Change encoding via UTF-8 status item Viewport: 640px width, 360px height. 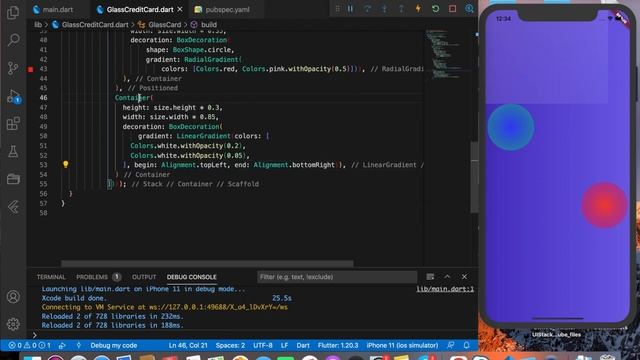[263, 345]
